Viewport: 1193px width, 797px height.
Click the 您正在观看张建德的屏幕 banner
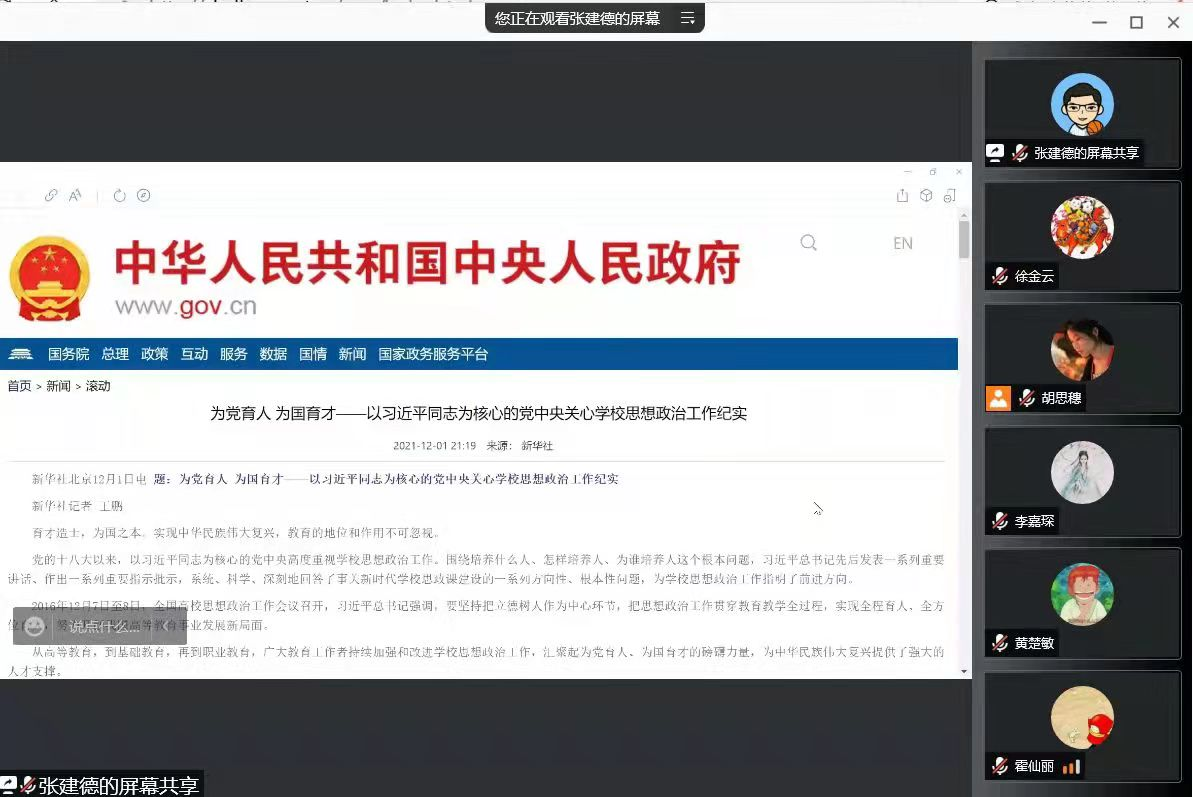pos(577,18)
